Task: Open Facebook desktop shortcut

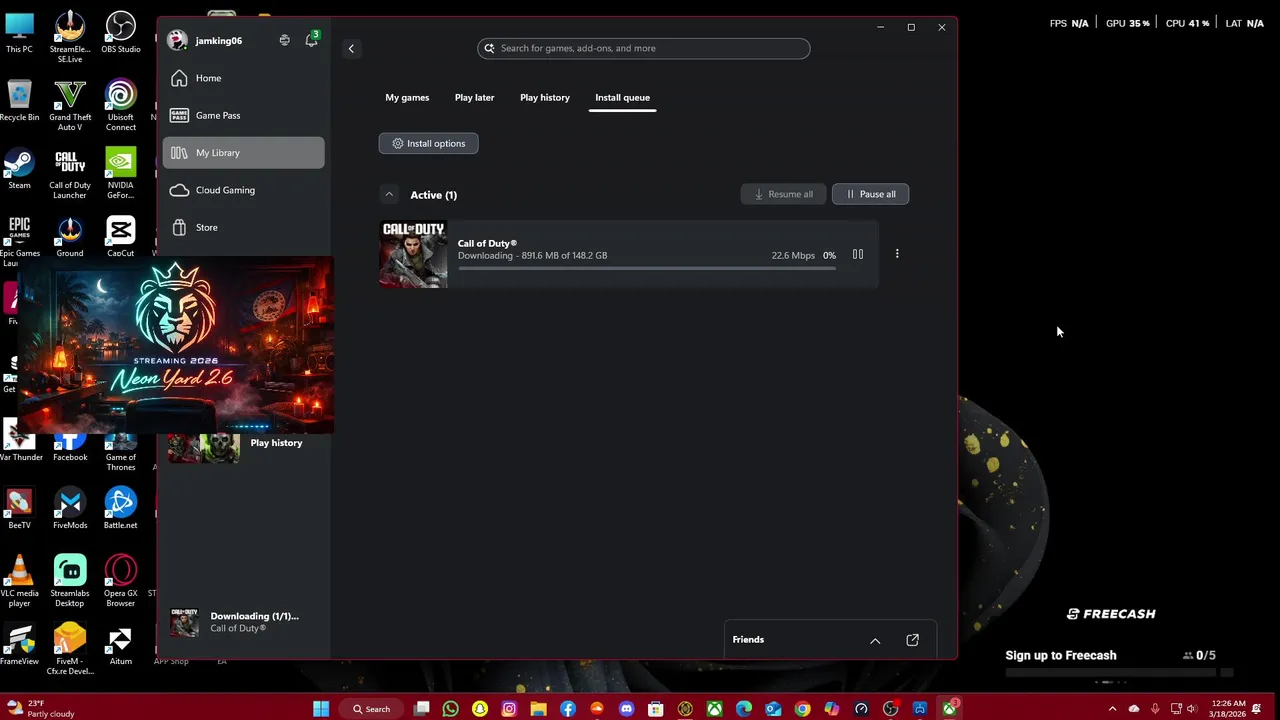Action: [70, 447]
